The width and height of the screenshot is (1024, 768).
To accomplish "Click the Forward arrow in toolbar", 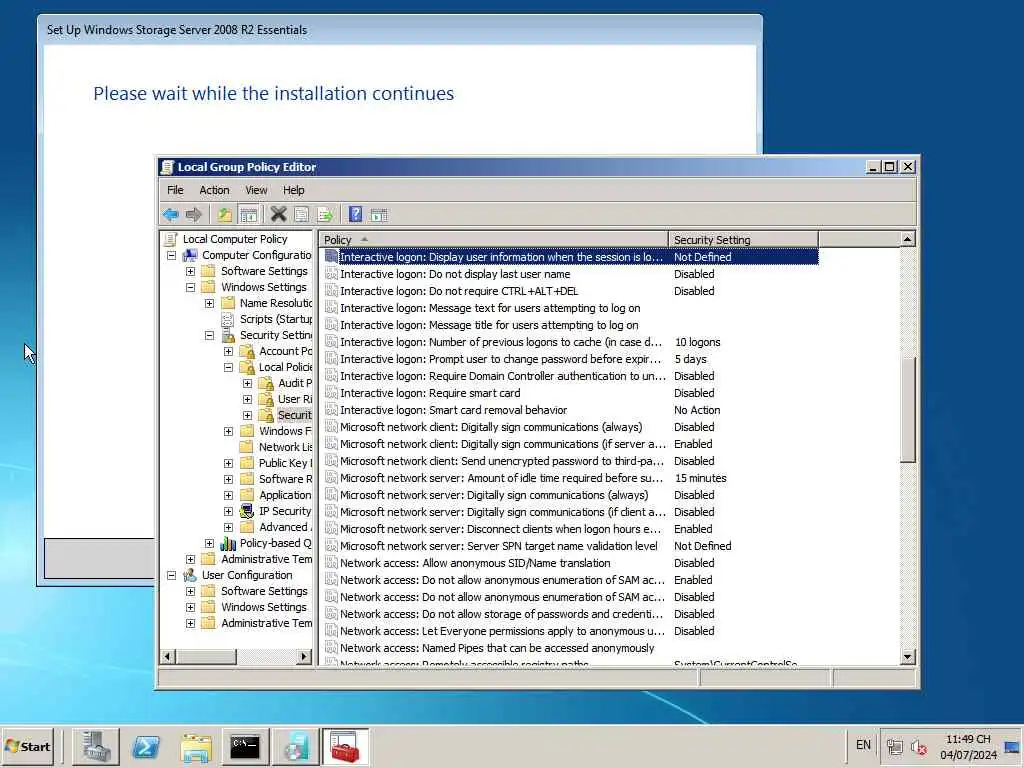I will tap(193, 214).
